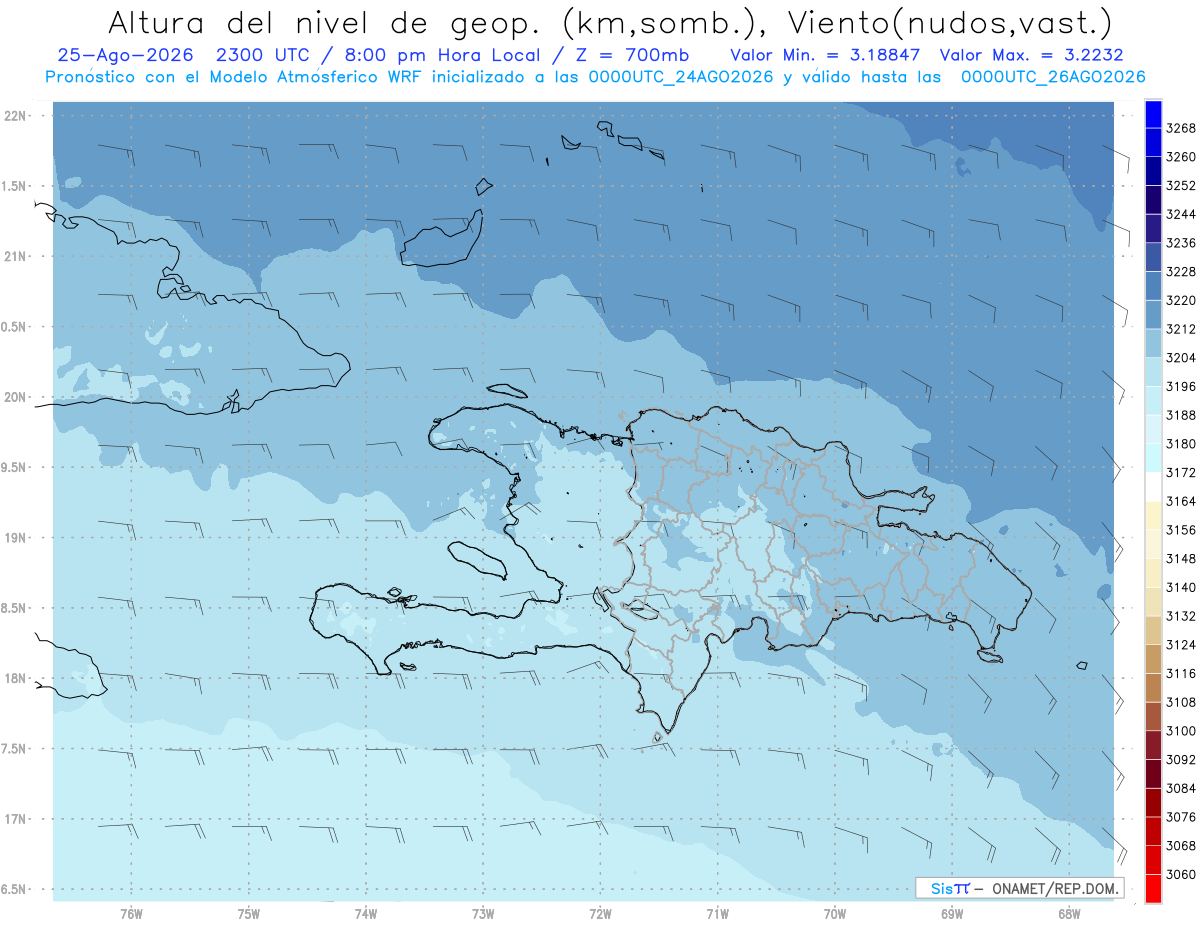Pick the colorbar swatch between 3212 and 3204
Screen dimensions: 1200x927
[1153, 342]
